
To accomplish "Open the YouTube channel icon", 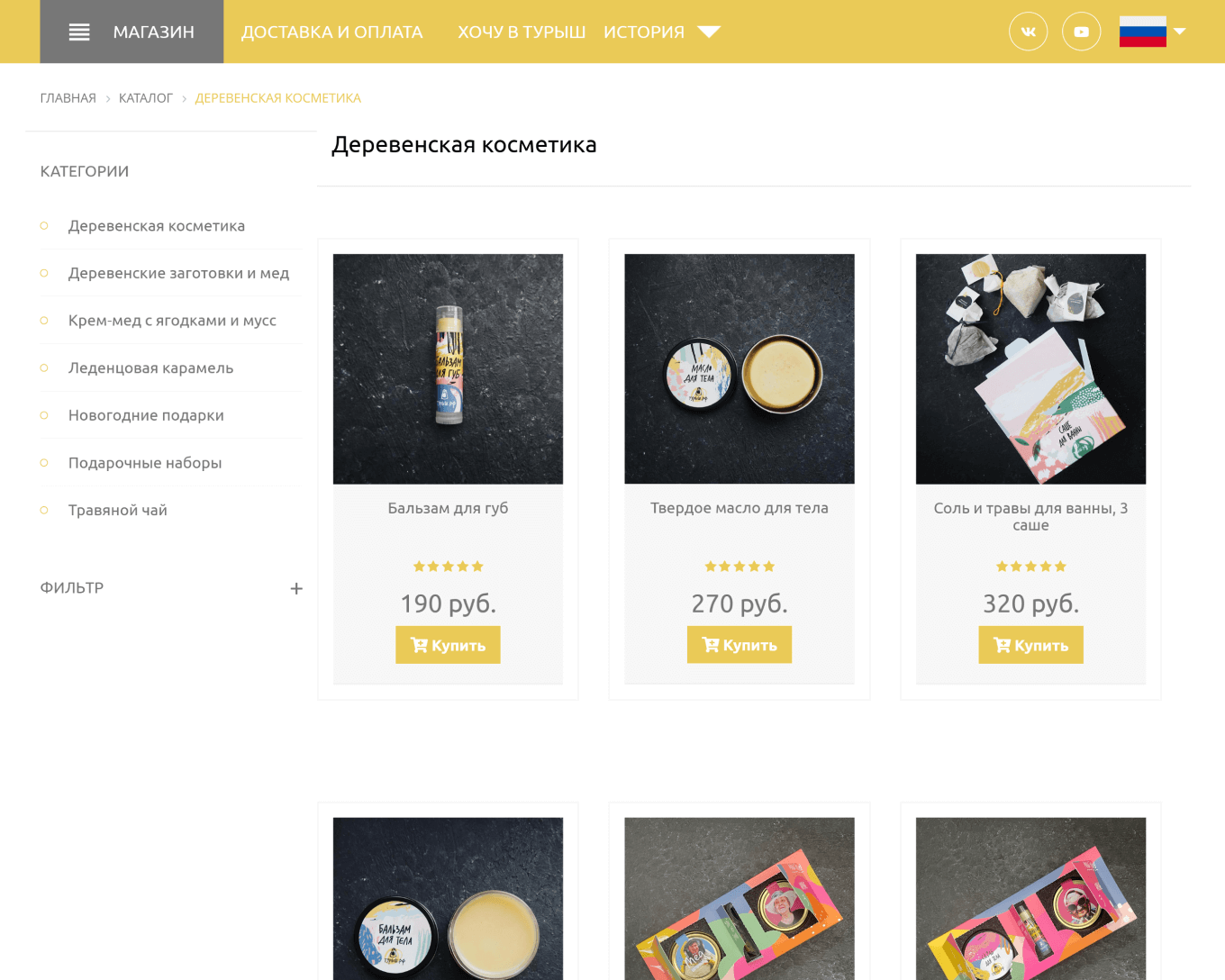I will (1081, 32).
